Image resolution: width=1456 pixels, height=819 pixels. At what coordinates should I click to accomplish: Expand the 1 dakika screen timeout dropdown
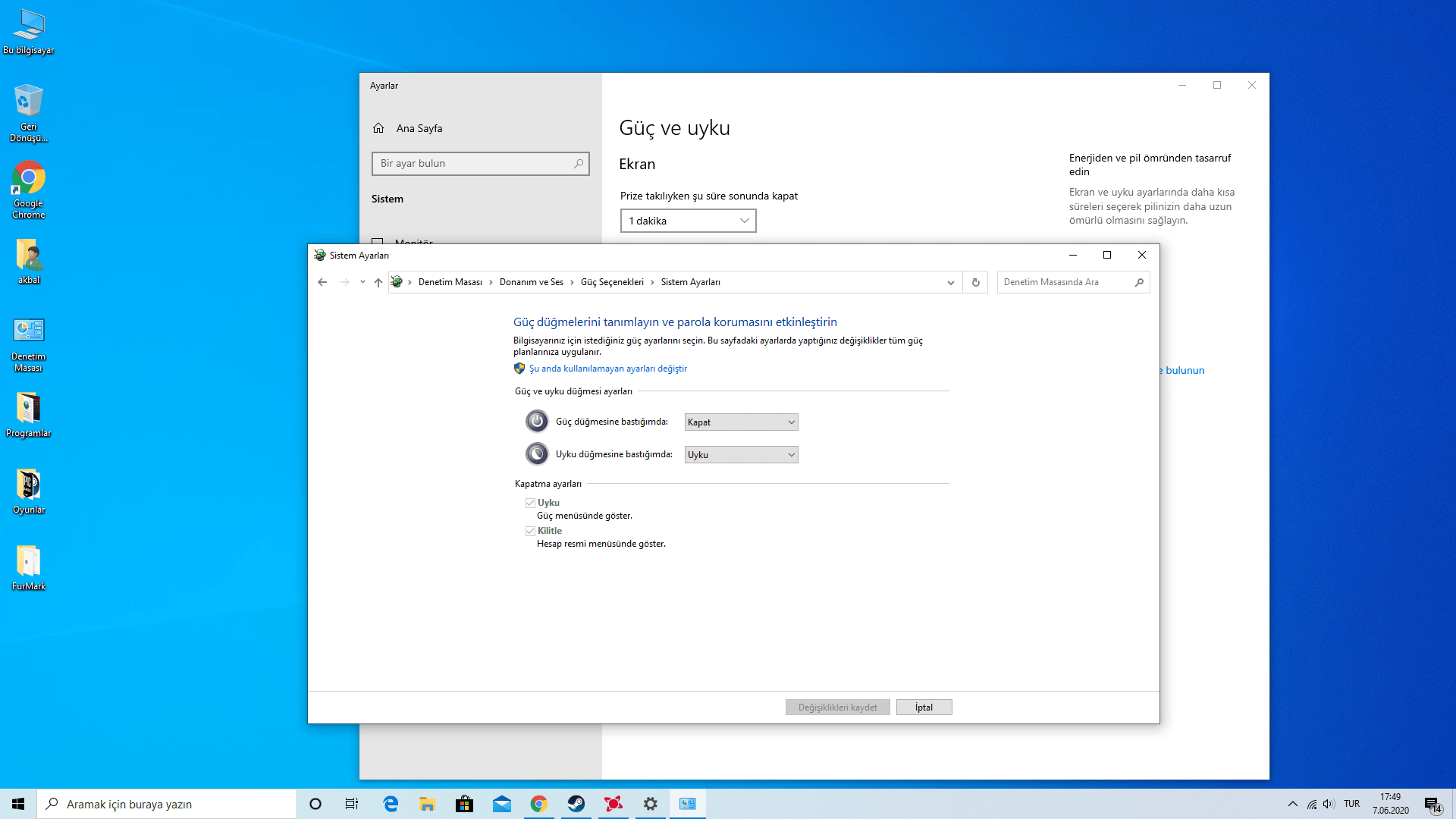[688, 221]
